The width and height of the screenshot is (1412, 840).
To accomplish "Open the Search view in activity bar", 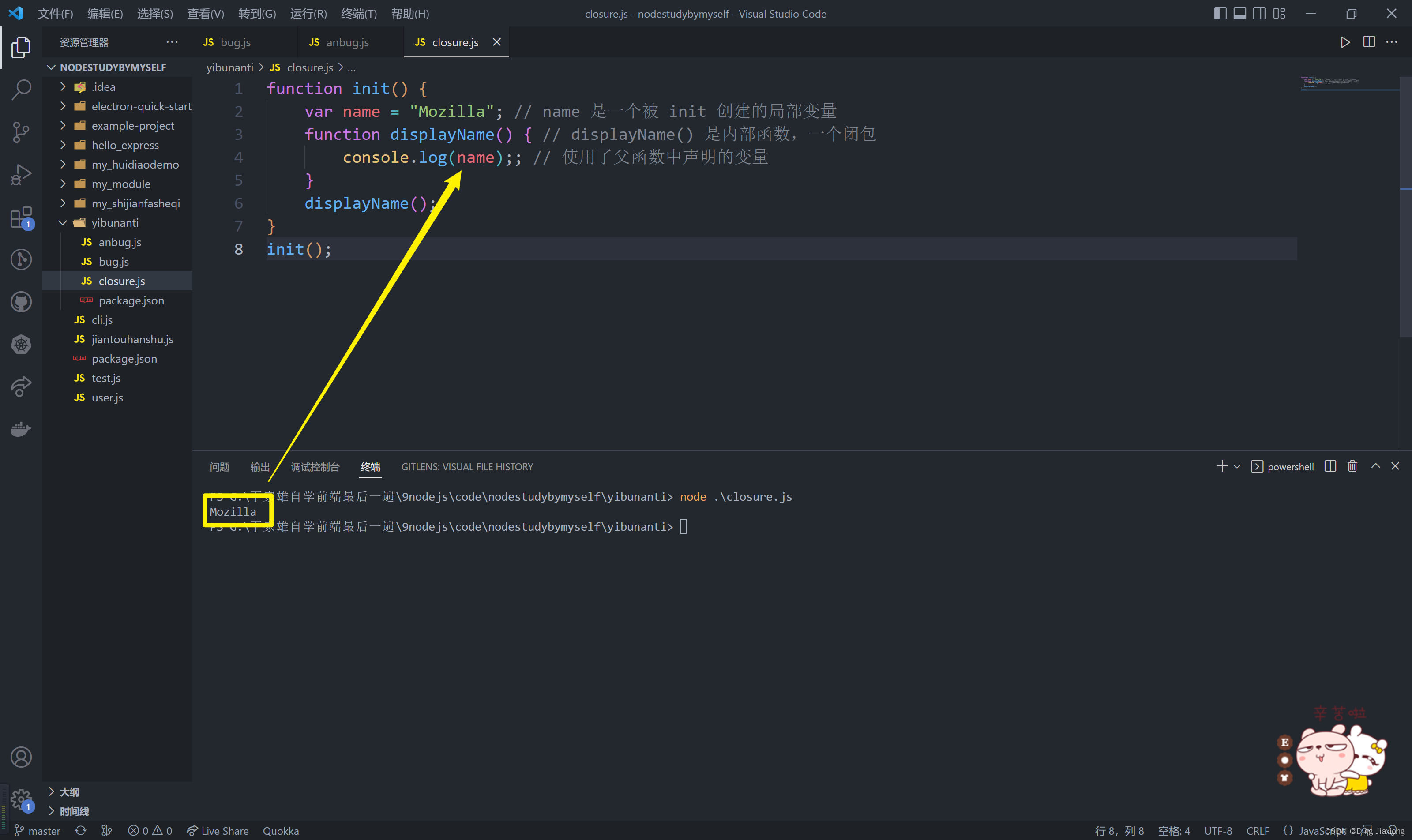I will (21, 90).
